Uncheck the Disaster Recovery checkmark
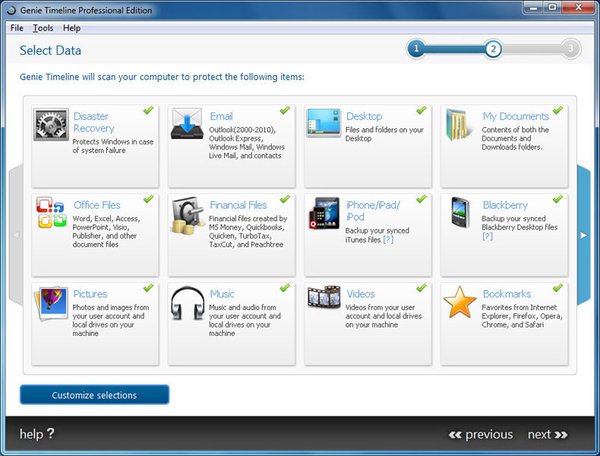Screen dimensions: 600x456 coord(148,110)
